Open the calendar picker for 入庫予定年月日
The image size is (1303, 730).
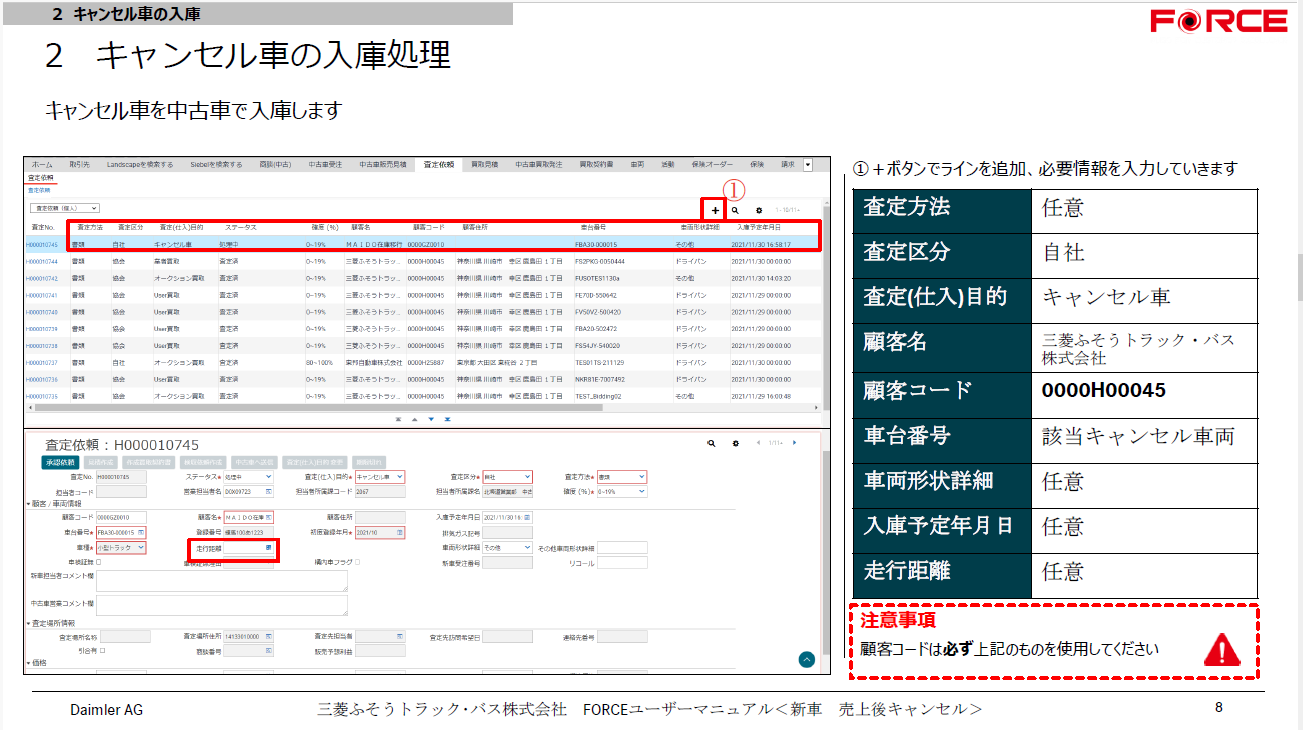coord(528,518)
